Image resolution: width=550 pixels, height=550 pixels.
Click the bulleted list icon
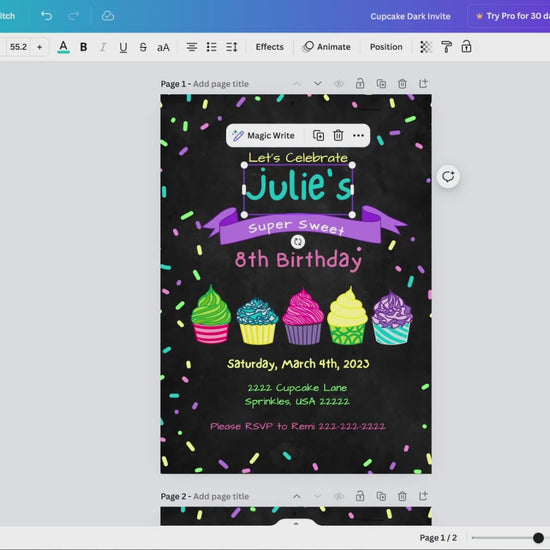(212, 47)
